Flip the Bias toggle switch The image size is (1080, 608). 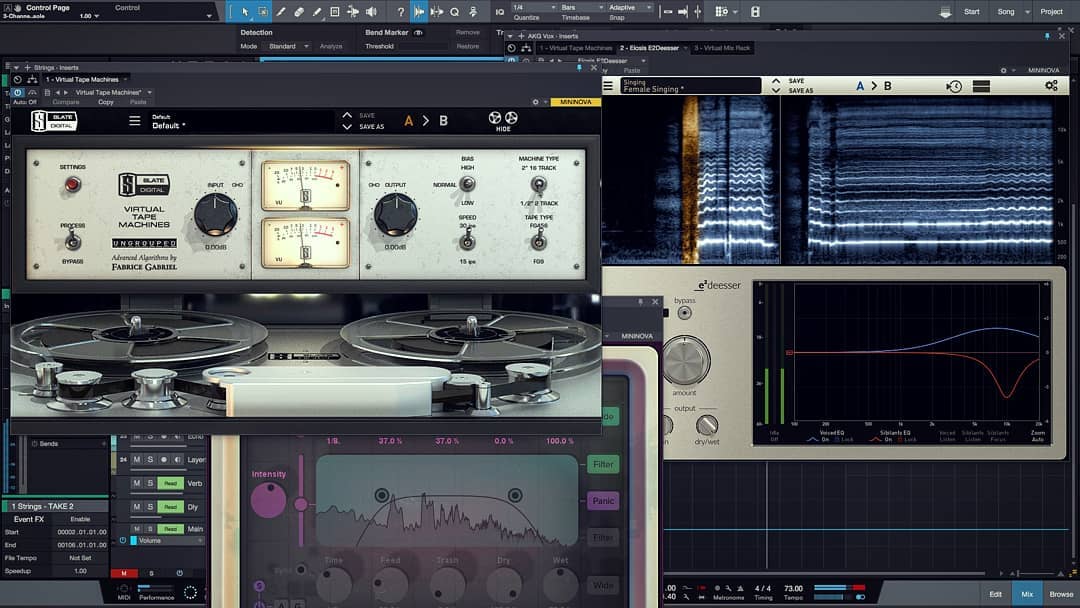coord(467,185)
